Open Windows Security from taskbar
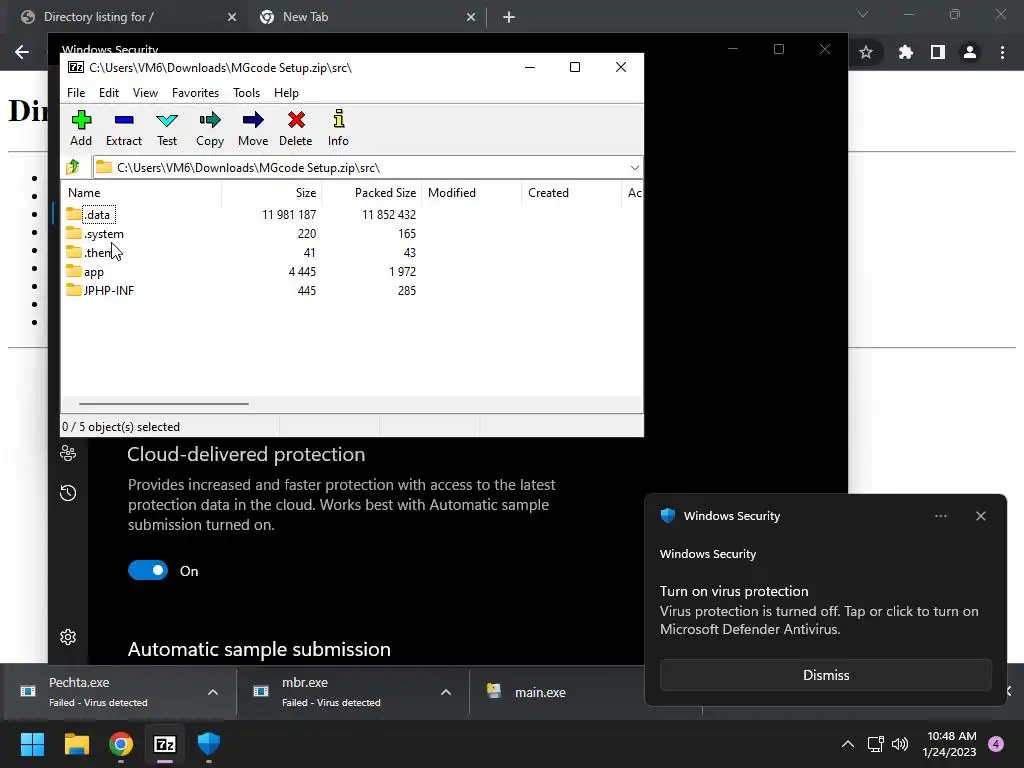The image size is (1024, 768). click(x=209, y=744)
